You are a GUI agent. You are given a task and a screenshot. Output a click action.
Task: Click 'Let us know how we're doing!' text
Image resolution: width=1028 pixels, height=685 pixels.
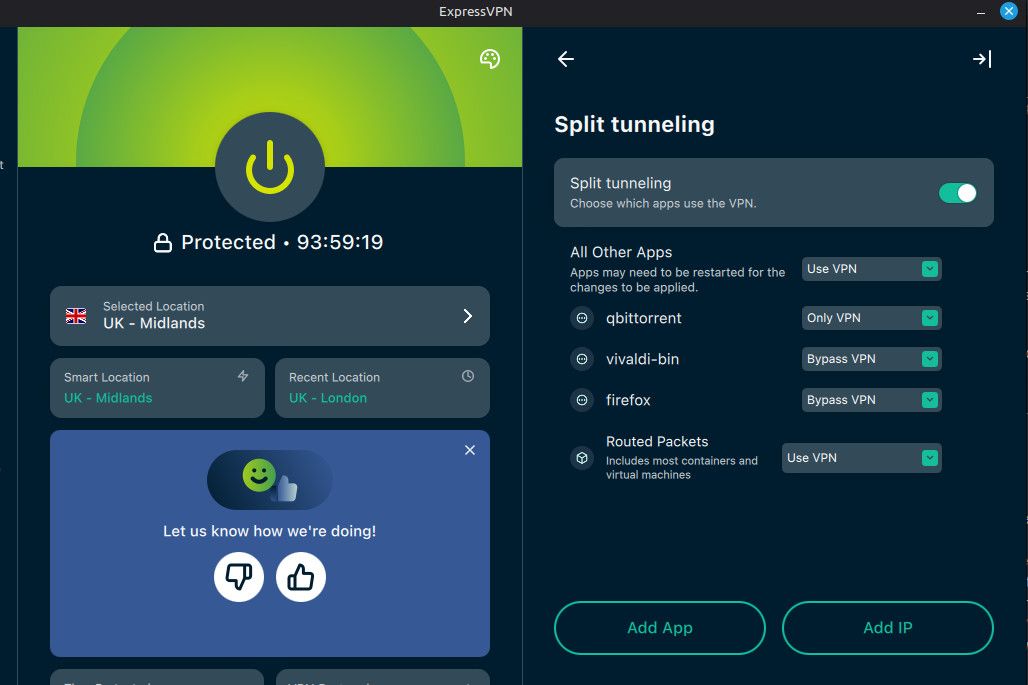269,531
